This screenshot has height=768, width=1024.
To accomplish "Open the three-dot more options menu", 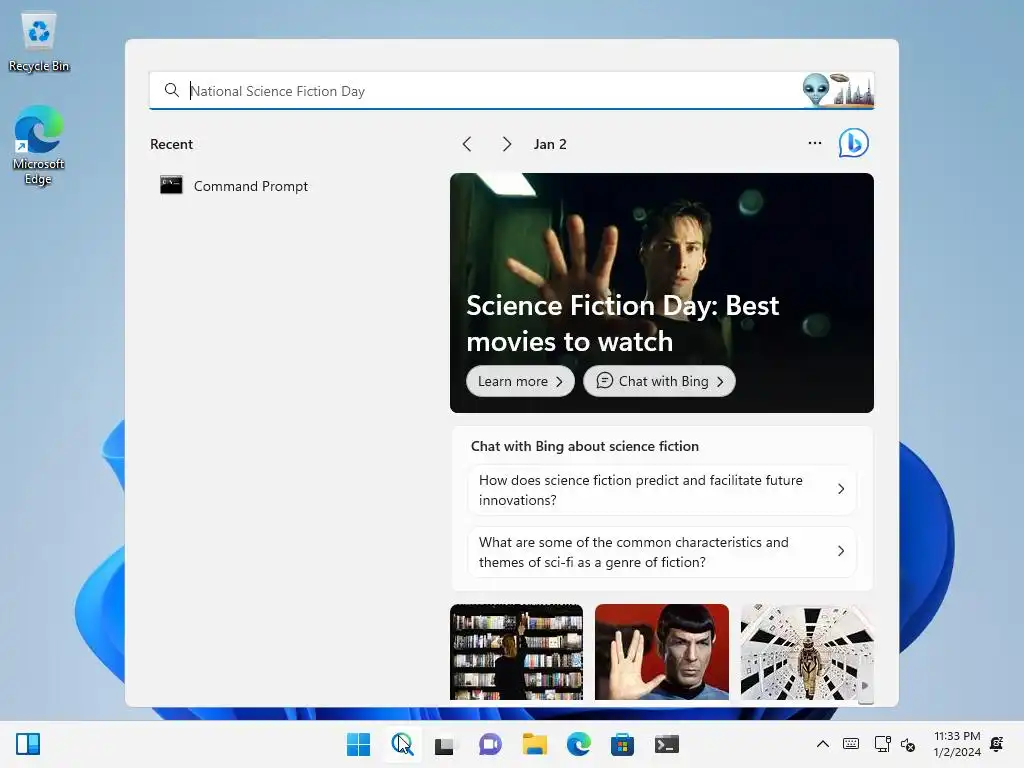I will click(814, 143).
